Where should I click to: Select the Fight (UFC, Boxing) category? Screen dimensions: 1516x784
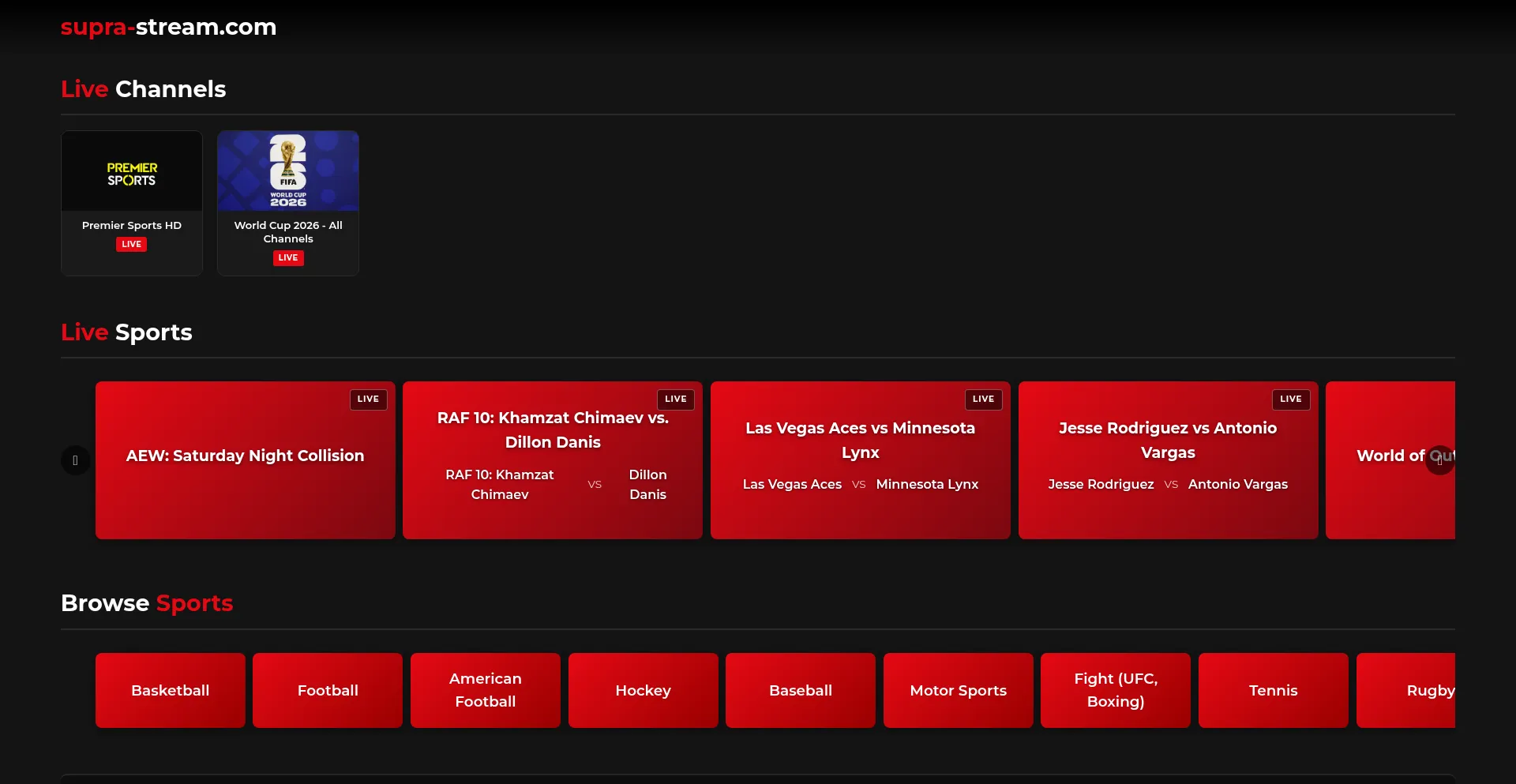(1116, 690)
